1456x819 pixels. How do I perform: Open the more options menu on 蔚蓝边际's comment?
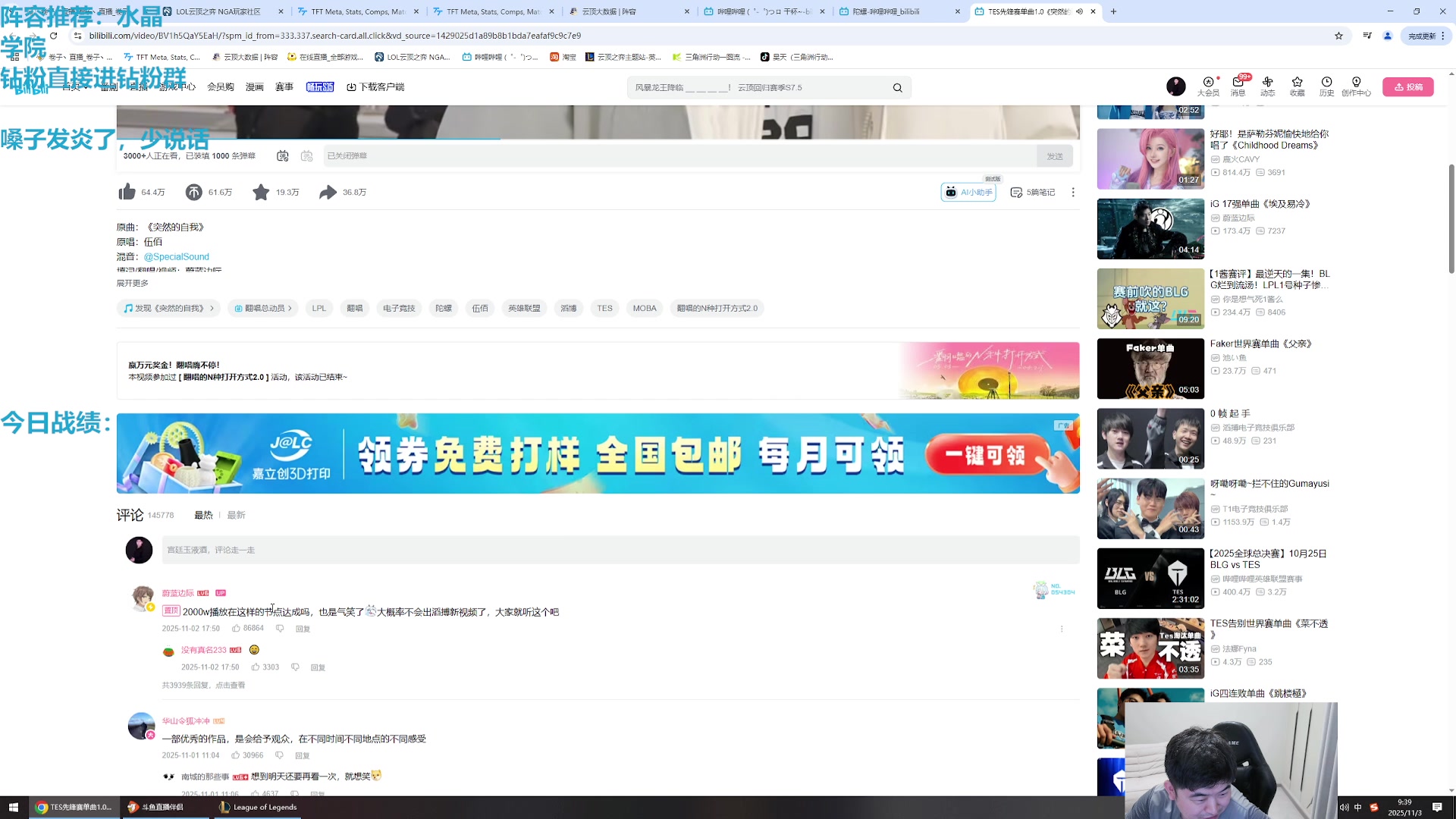pos(1062,628)
